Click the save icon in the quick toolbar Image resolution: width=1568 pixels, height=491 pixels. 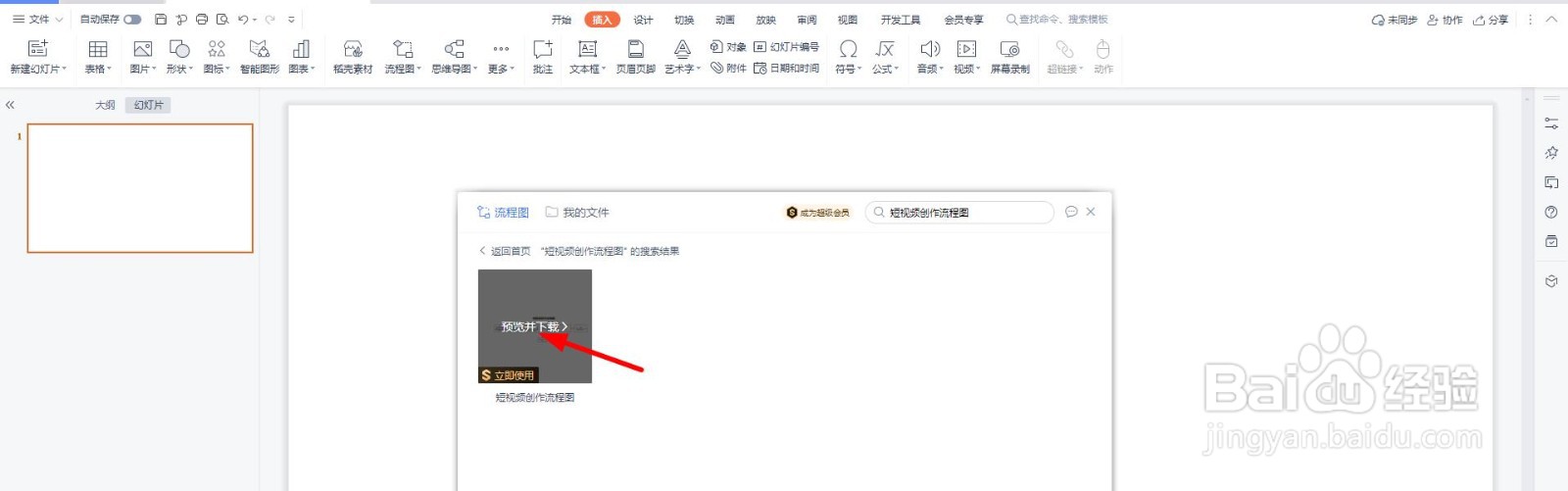pyautogui.click(x=161, y=19)
